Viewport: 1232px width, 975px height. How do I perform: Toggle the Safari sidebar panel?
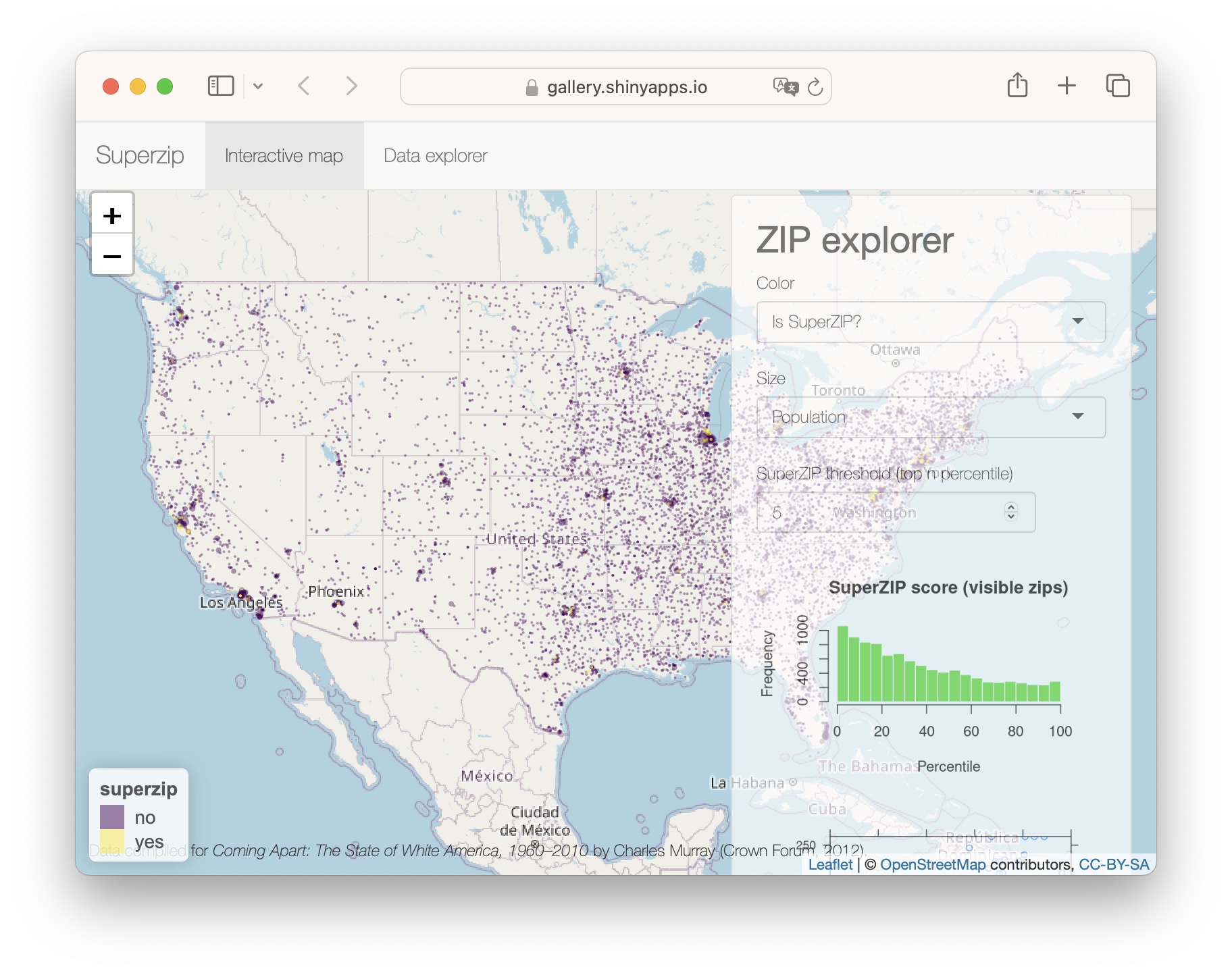click(x=221, y=86)
